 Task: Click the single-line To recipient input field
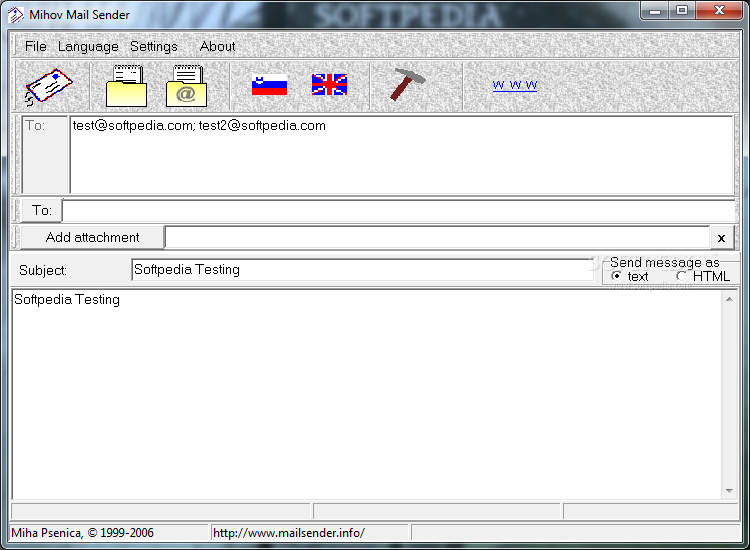(x=398, y=210)
